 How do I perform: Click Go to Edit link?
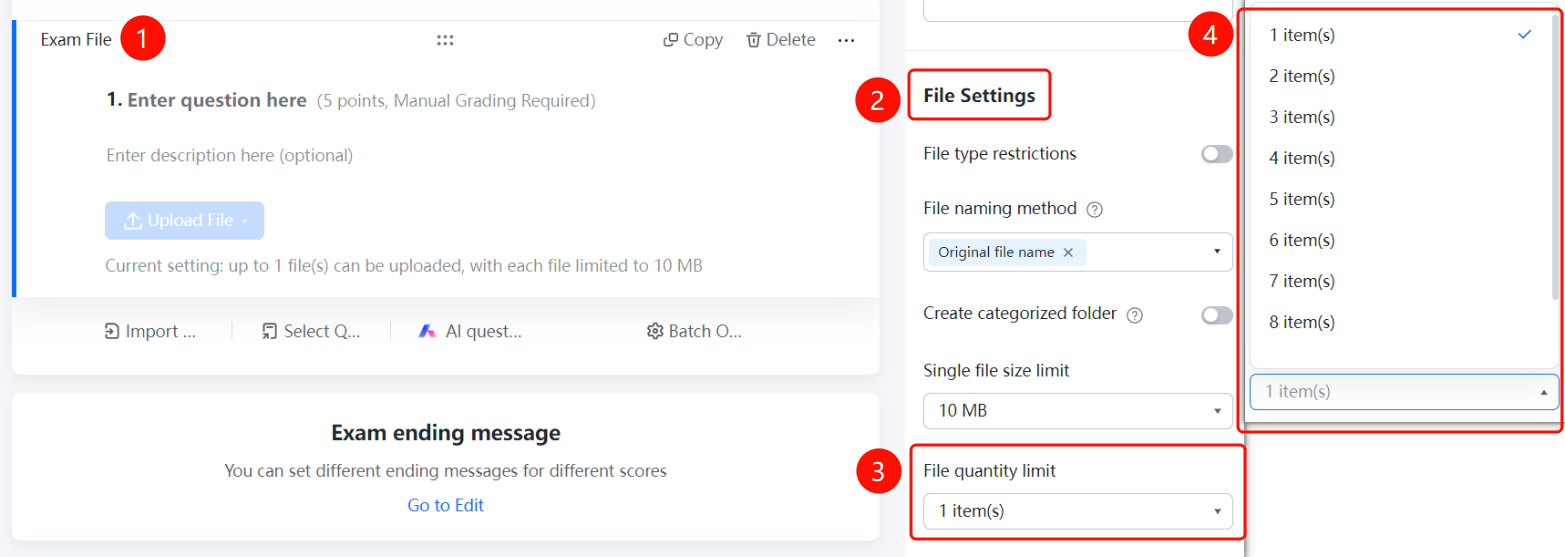[x=445, y=505]
